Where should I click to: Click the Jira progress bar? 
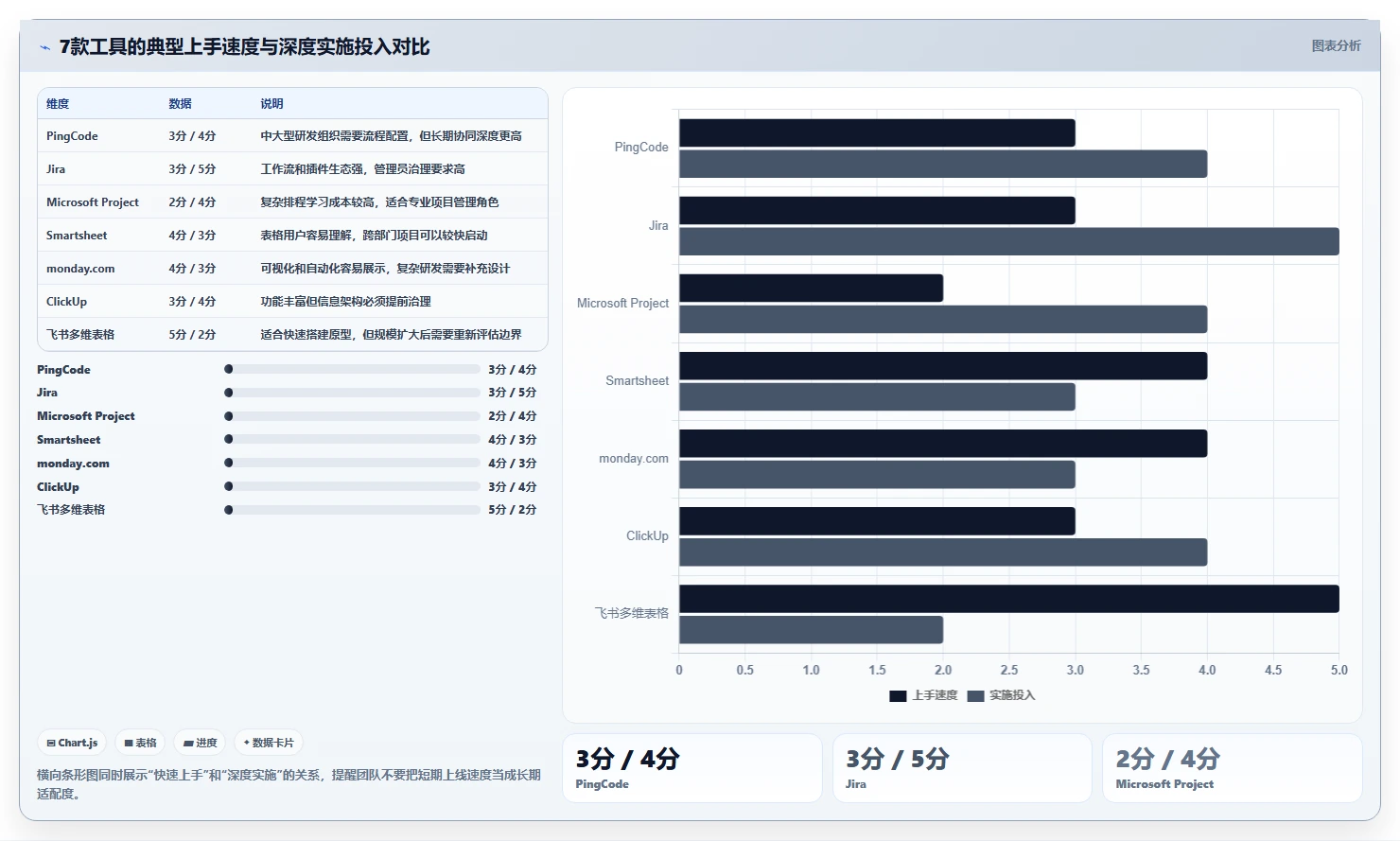(x=352, y=393)
